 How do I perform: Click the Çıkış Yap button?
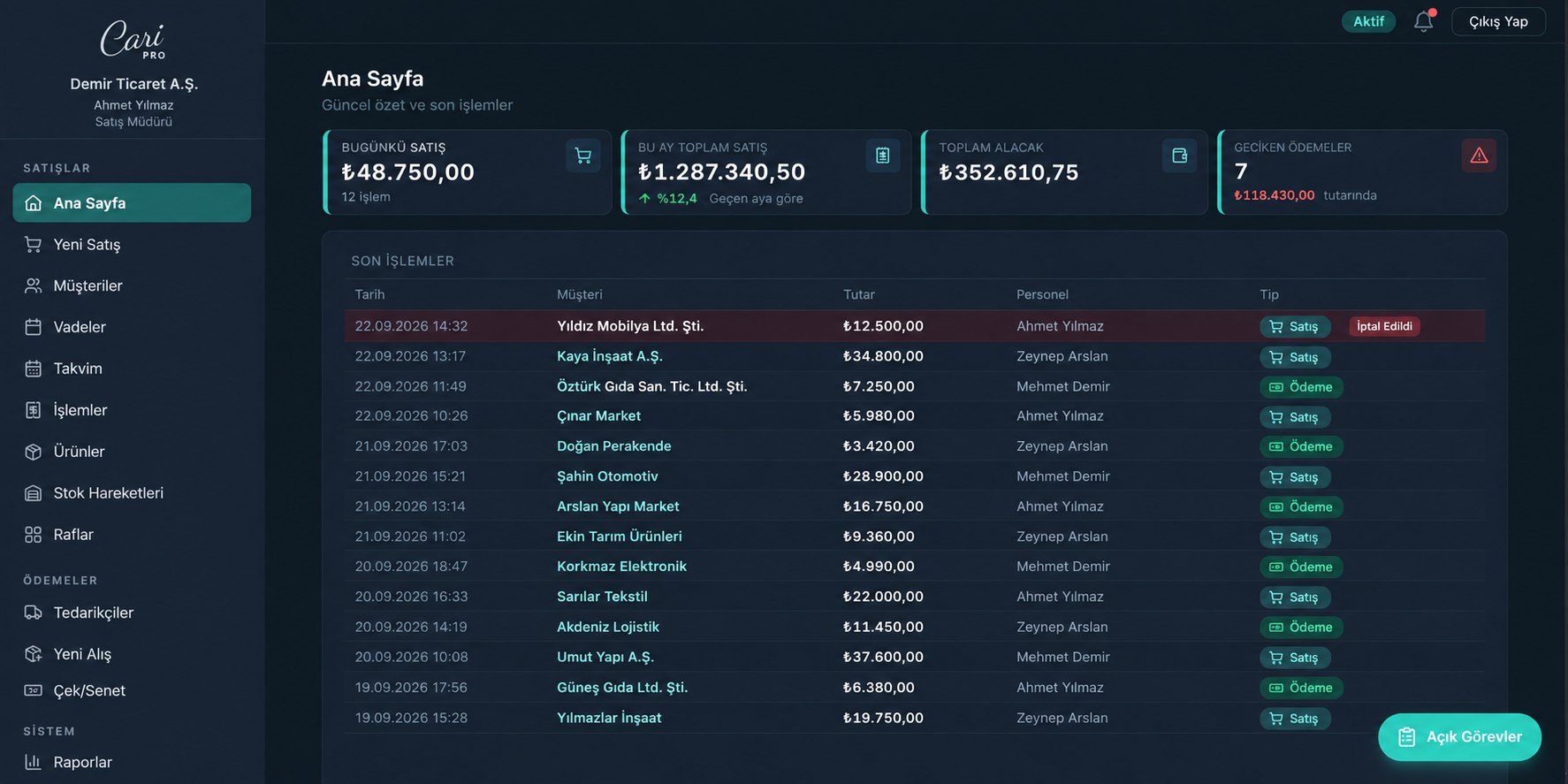click(1498, 21)
